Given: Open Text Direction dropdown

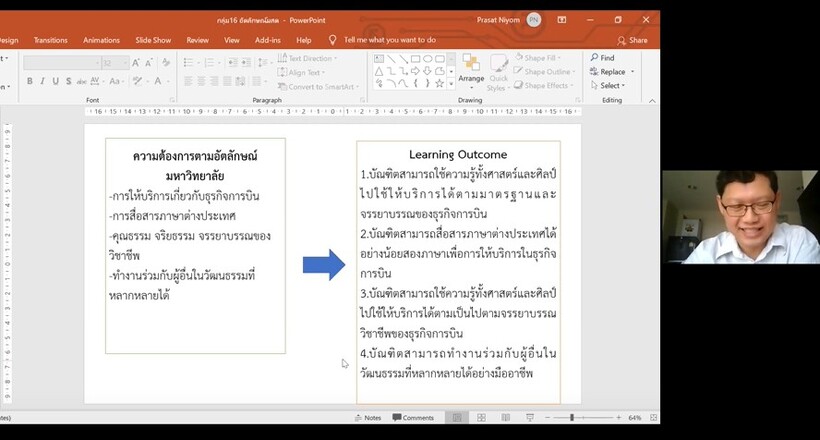Looking at the screenshot, I should tap(308, 58).
